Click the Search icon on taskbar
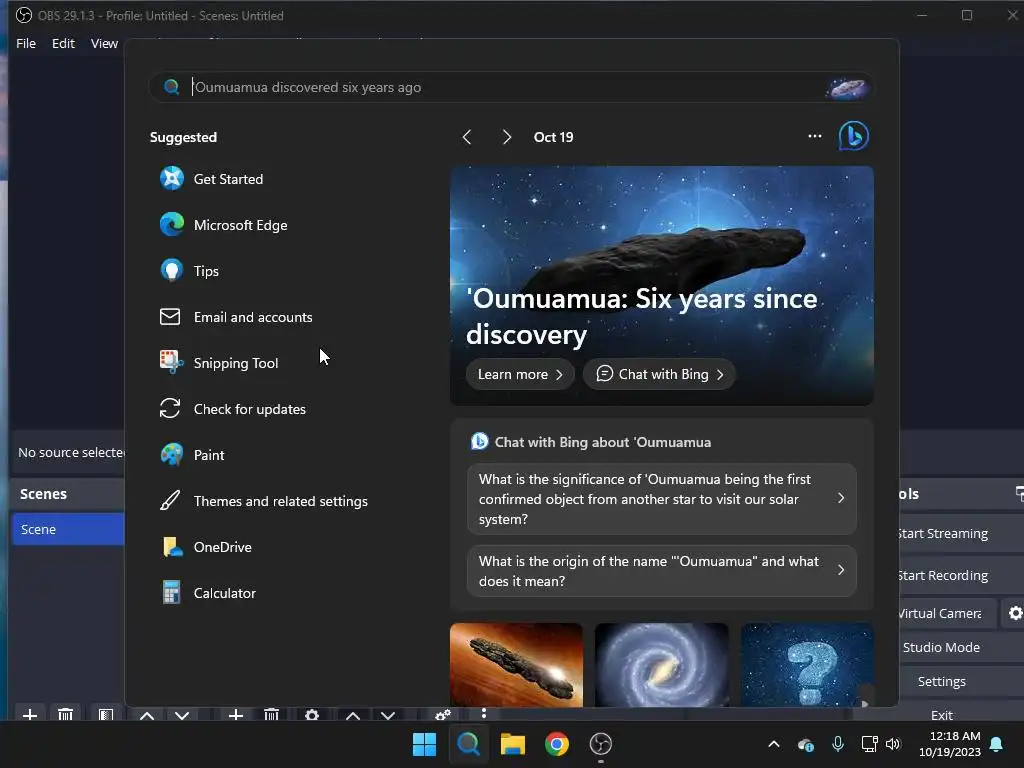1024x768 pixels. pos(468,744)
